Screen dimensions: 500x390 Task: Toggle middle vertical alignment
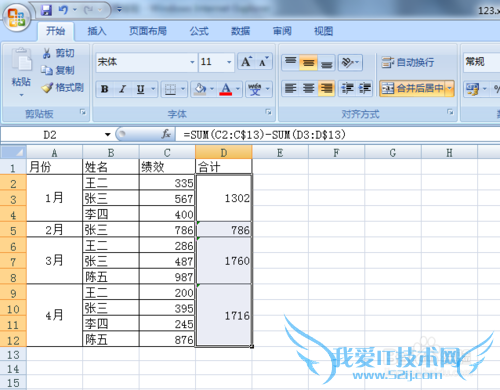[x=308, y=62]
